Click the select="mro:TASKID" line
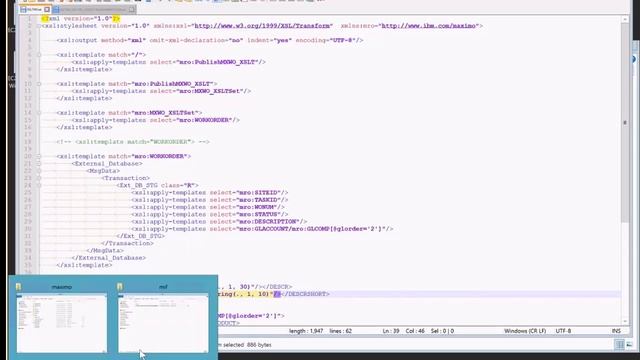 pos(210,200)
